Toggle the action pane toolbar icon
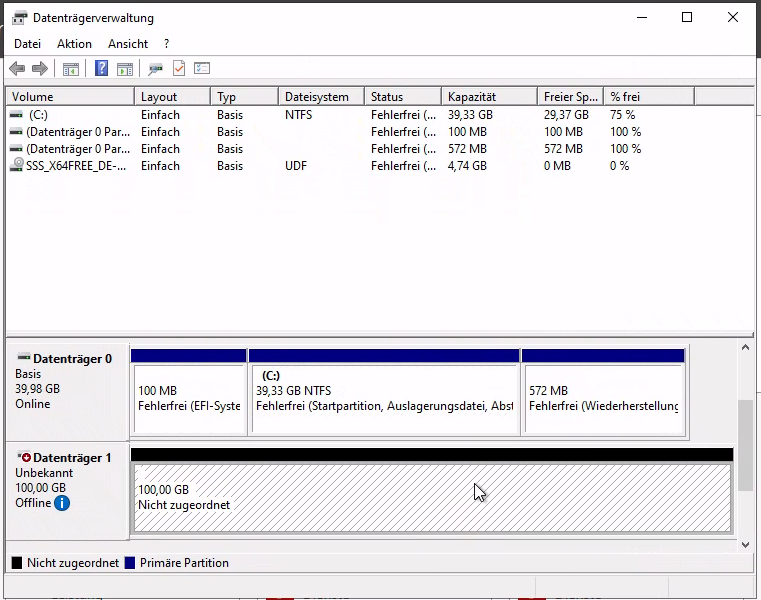 [x=125, y=69]
